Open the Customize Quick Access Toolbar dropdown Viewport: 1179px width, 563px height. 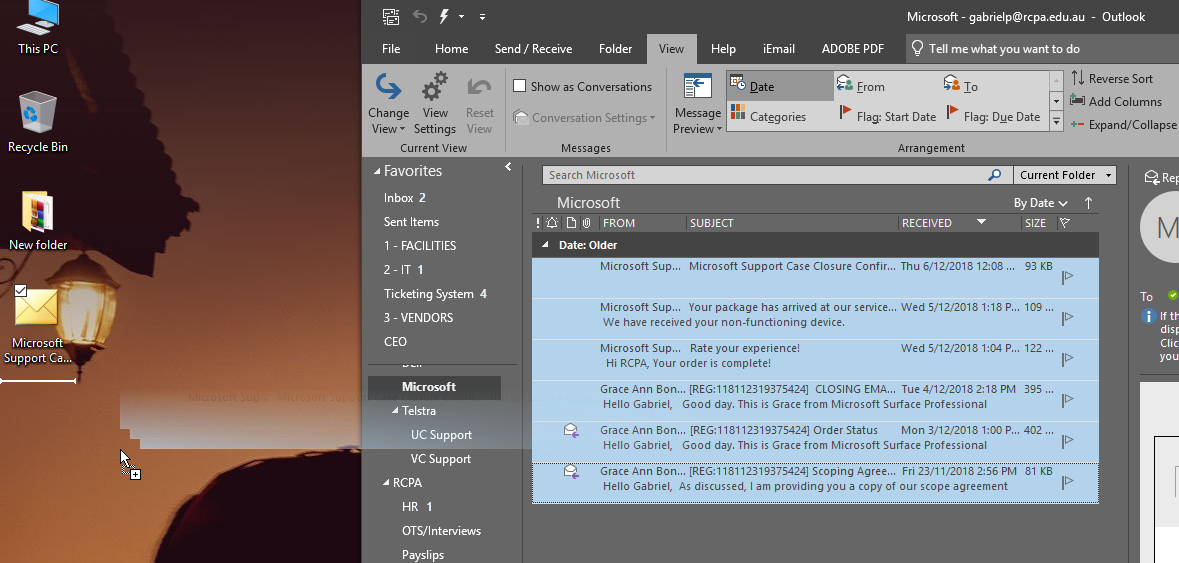coord(482,17)
